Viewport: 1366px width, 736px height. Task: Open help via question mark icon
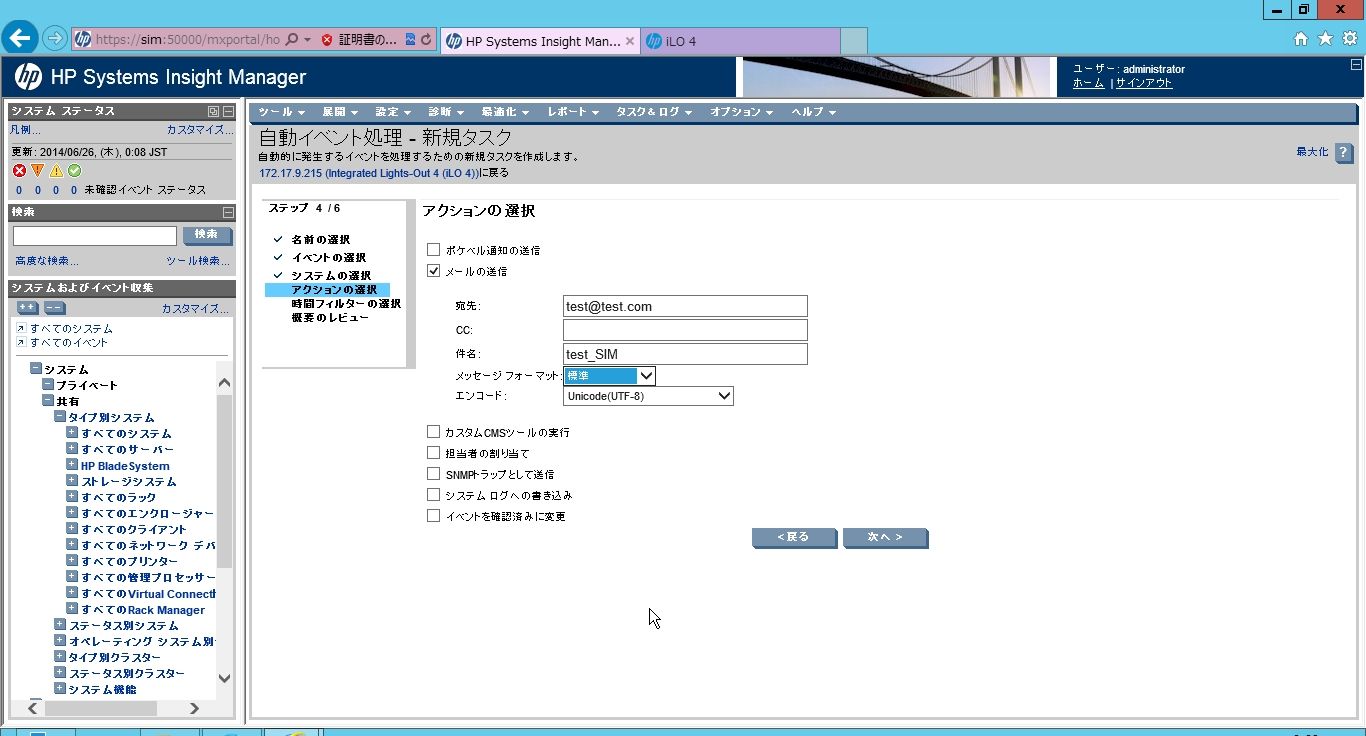pos(1344,153)
